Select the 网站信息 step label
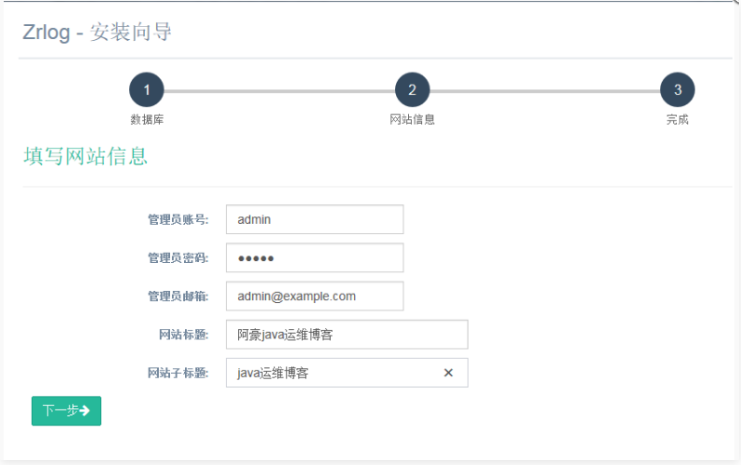 412,119
